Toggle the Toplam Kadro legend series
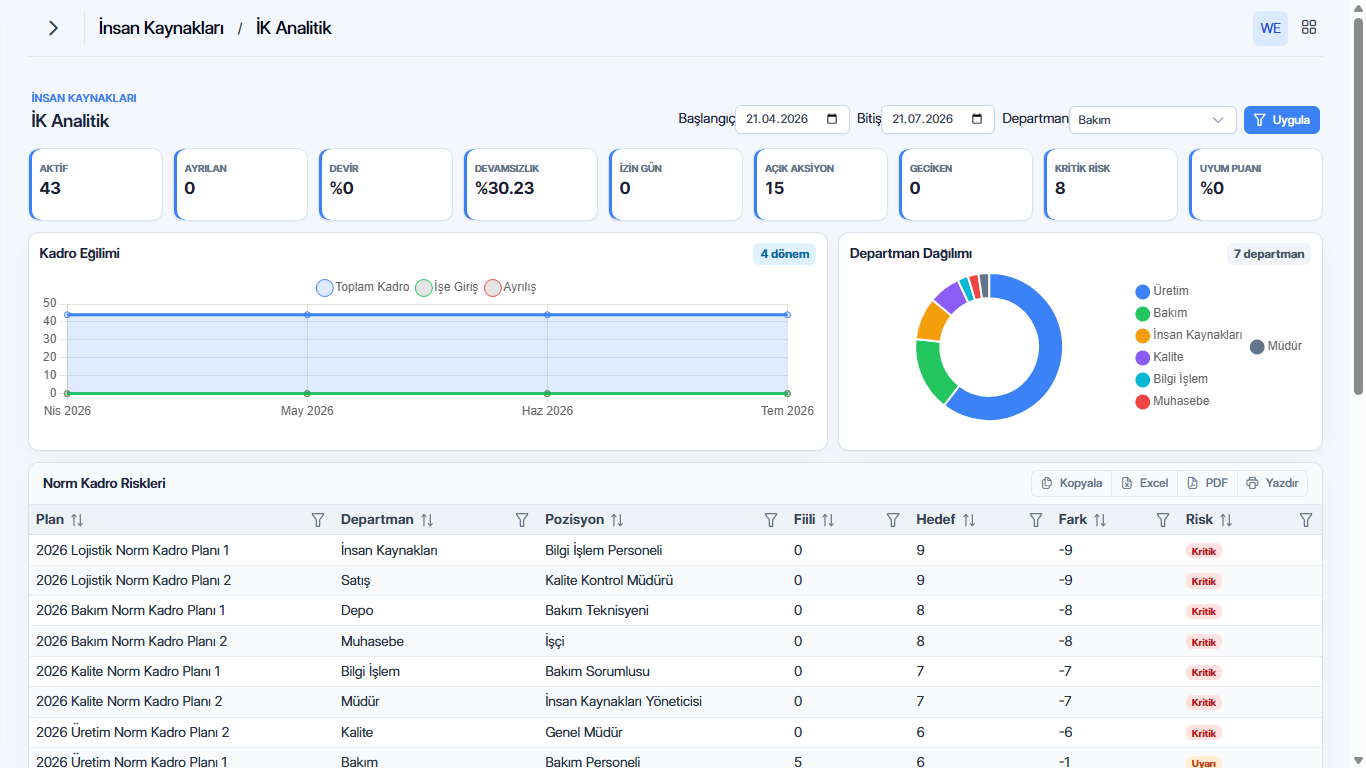The width and height of the screenshot is (1366, 768). point(363,287)
